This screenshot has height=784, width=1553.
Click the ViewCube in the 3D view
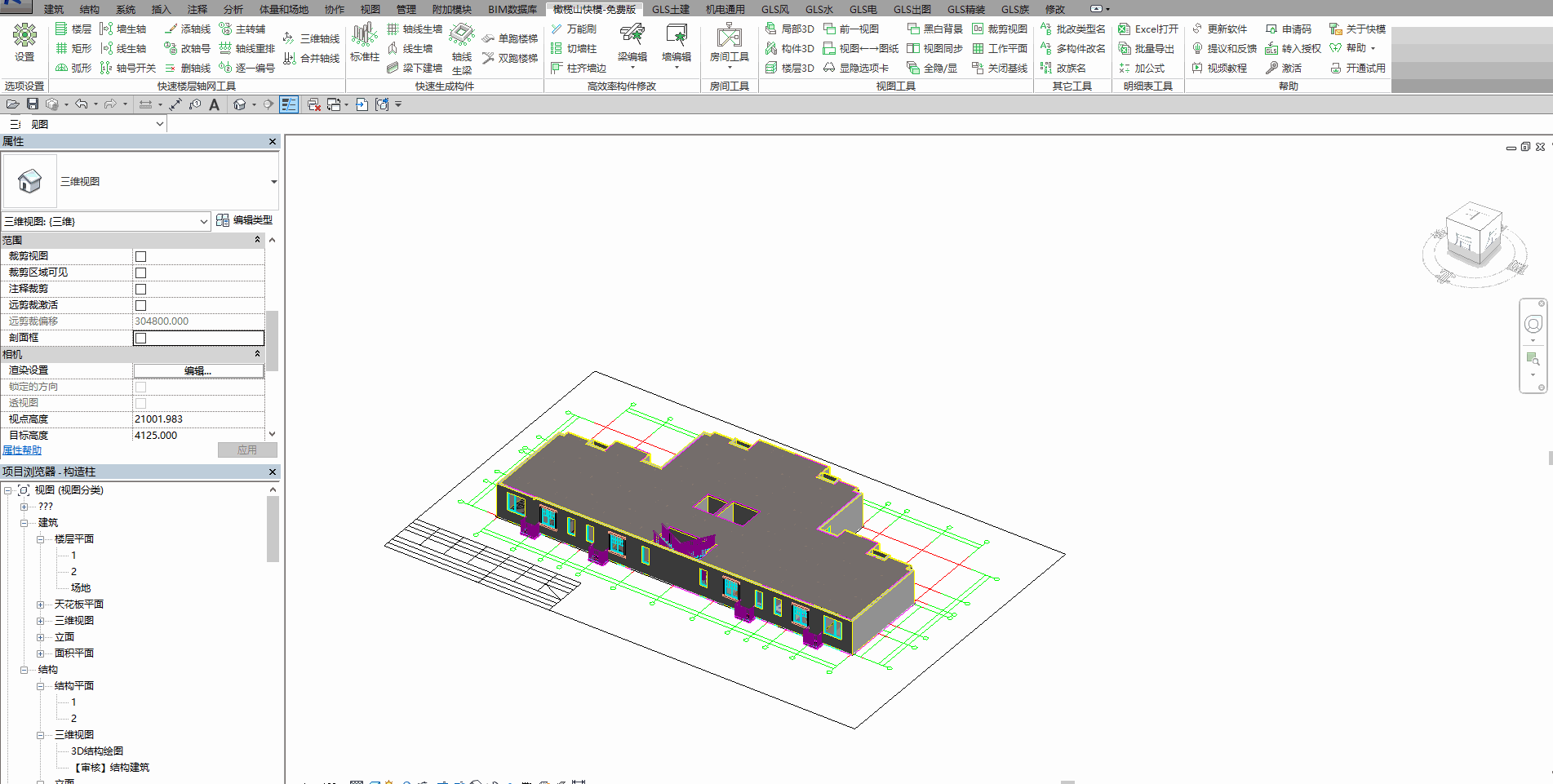click(x=1474, y=236)
